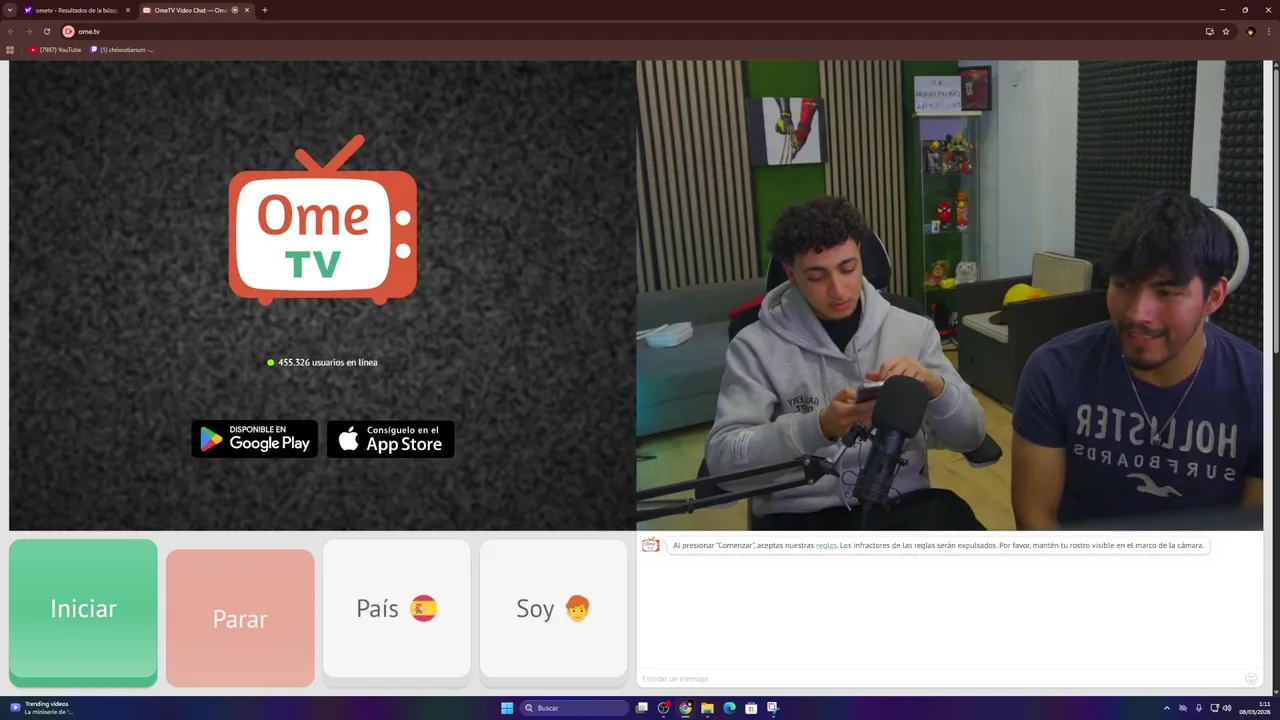
Task: Open the Windows Start menu
Action: [507, 708]
